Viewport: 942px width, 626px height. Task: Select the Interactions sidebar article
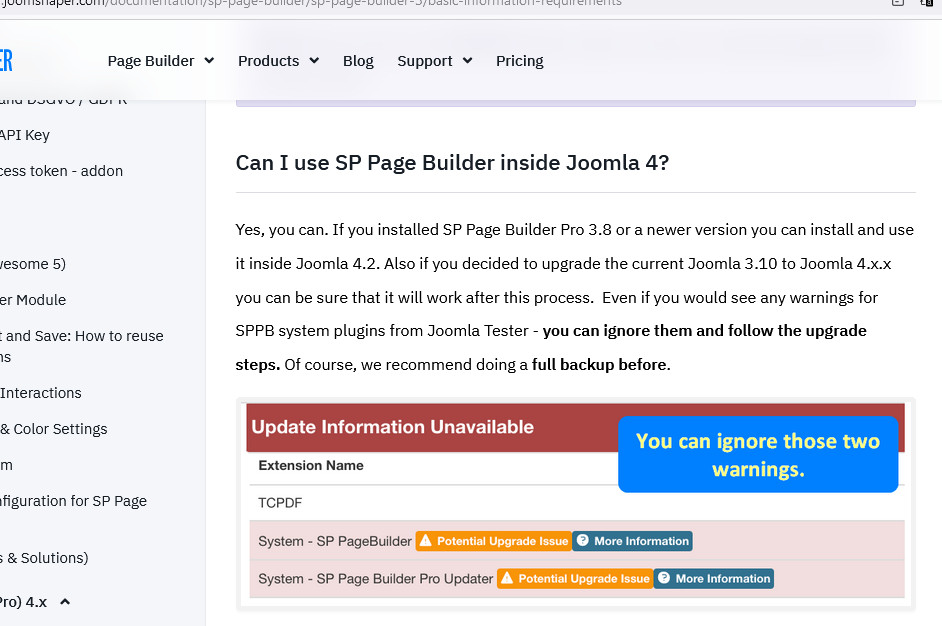pyautogui.click(x=41, y=393)
